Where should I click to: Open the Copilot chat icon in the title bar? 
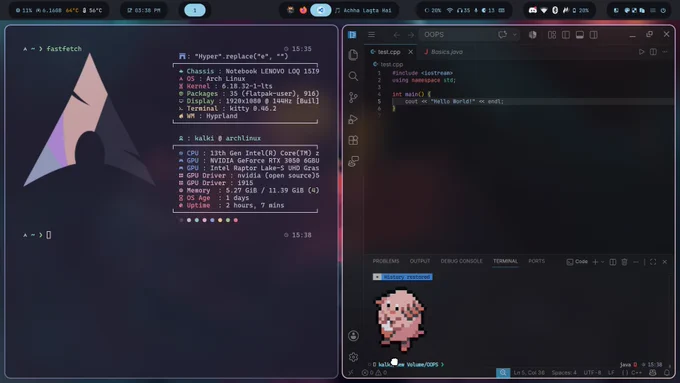(x=502, y=35)
